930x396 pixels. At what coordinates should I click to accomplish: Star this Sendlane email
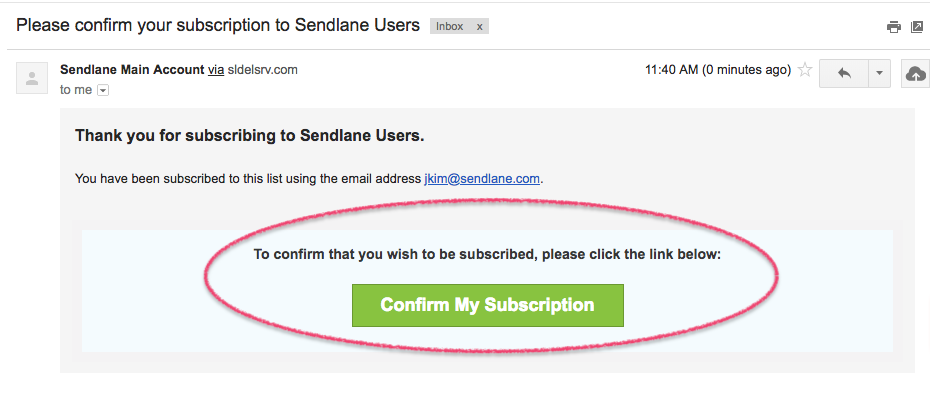point(805,70)
